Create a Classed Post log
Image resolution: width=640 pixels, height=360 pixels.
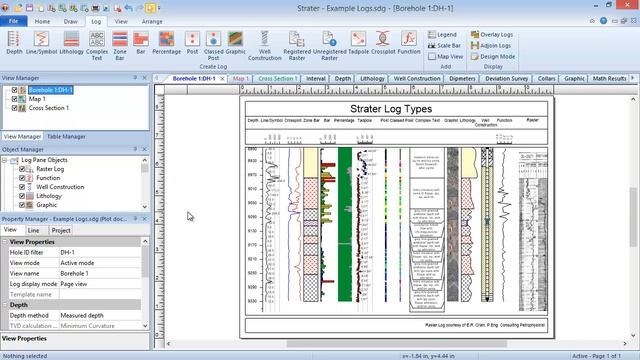tap(213, 46)
